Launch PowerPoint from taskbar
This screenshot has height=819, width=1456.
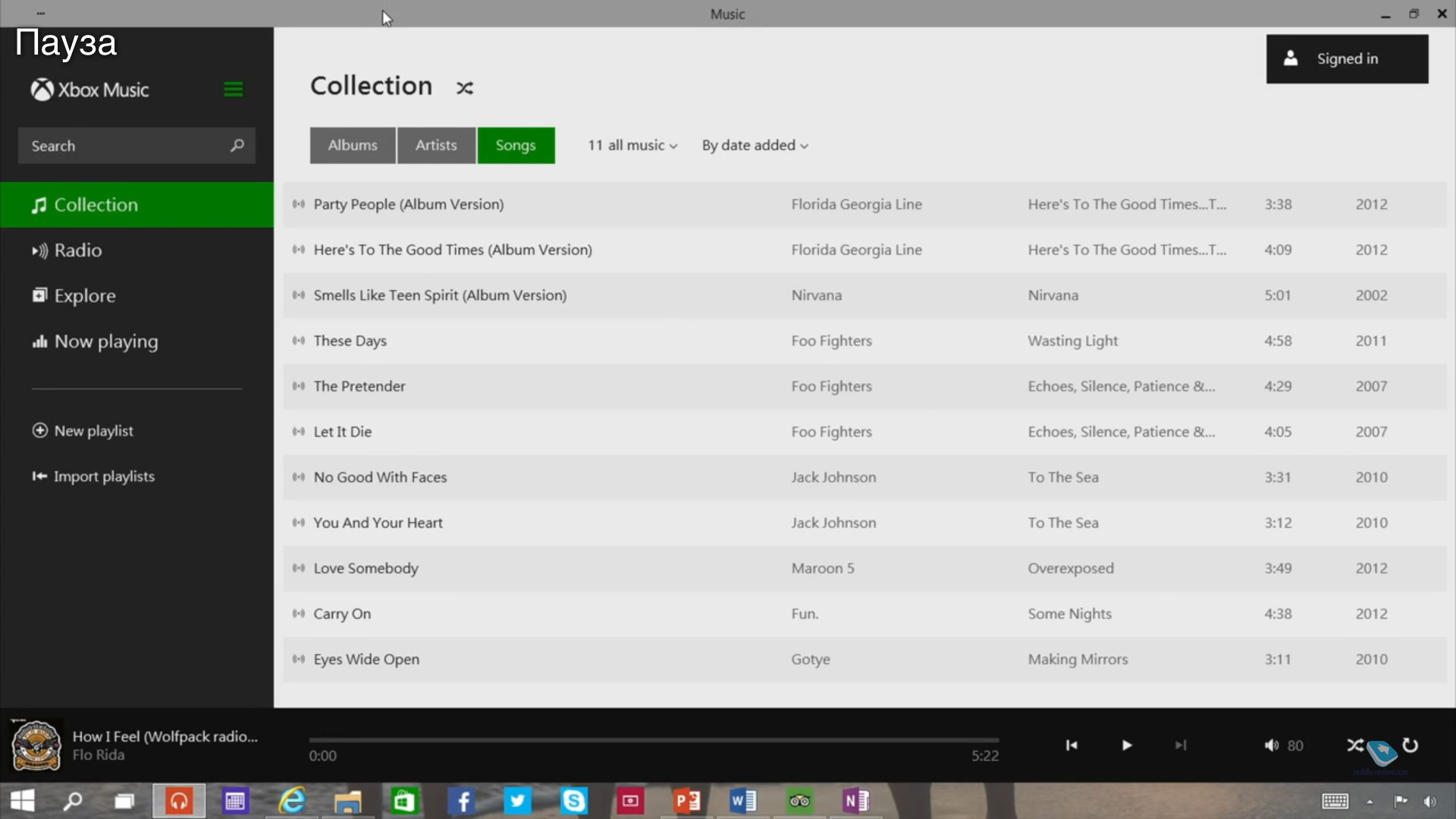tap(687, 801)
